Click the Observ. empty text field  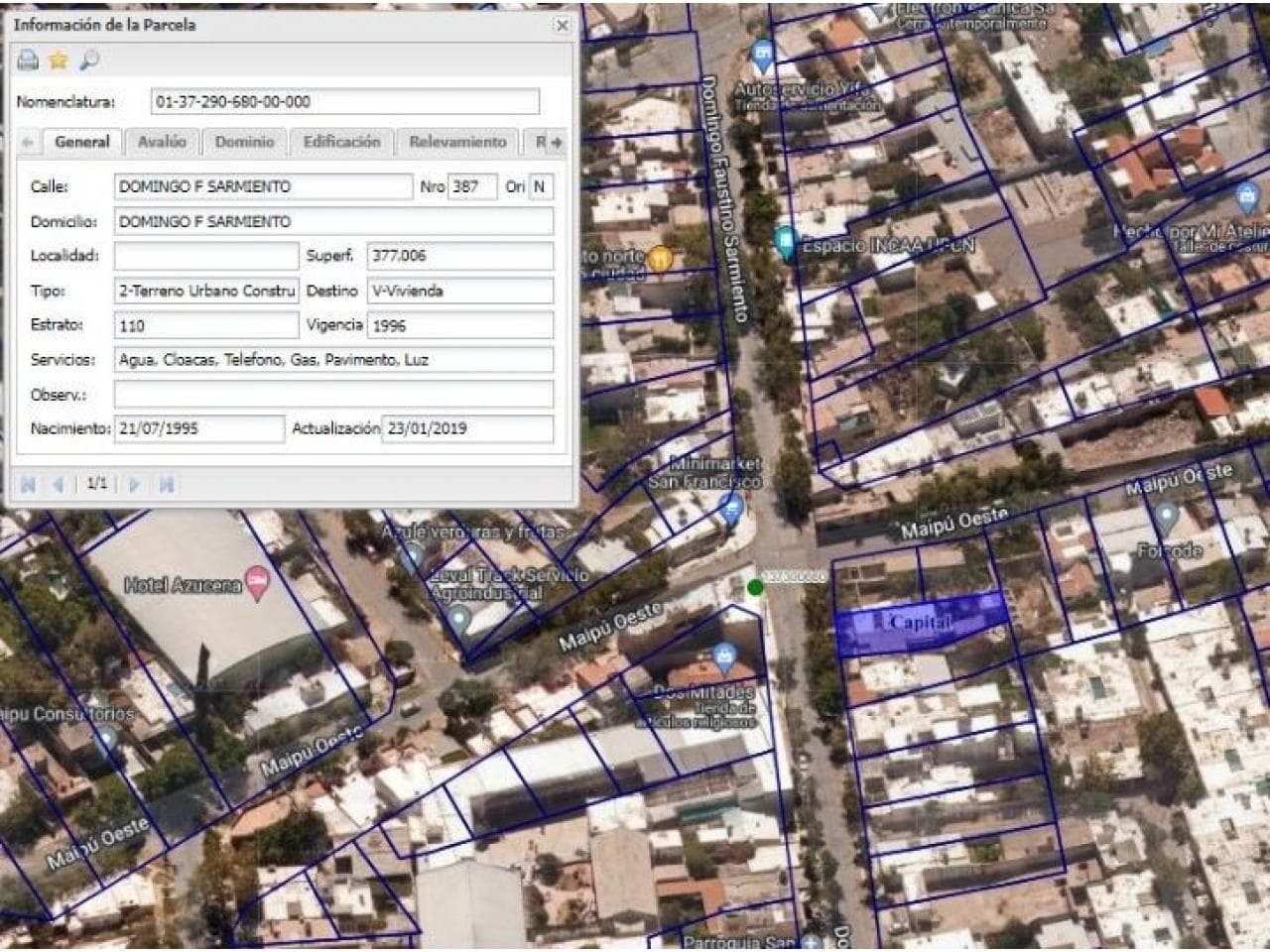tap(333, 395)
